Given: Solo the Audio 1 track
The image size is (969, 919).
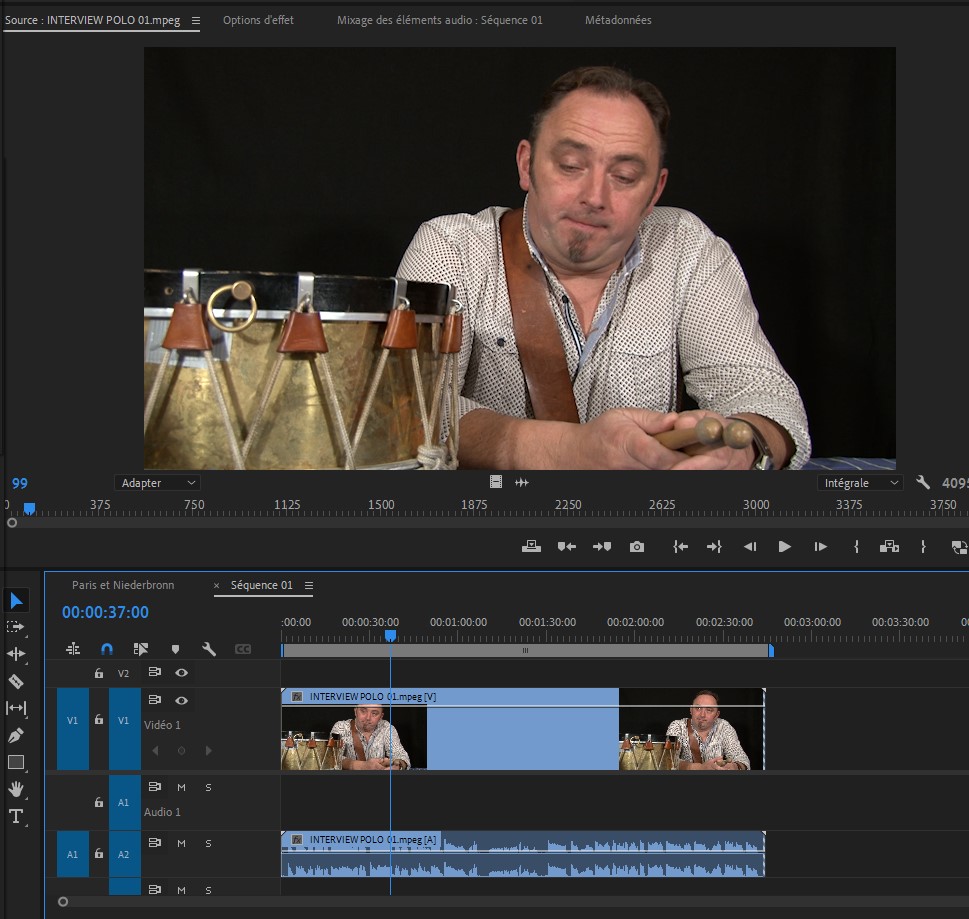Looking at the screenshot, I should [208, 787].
